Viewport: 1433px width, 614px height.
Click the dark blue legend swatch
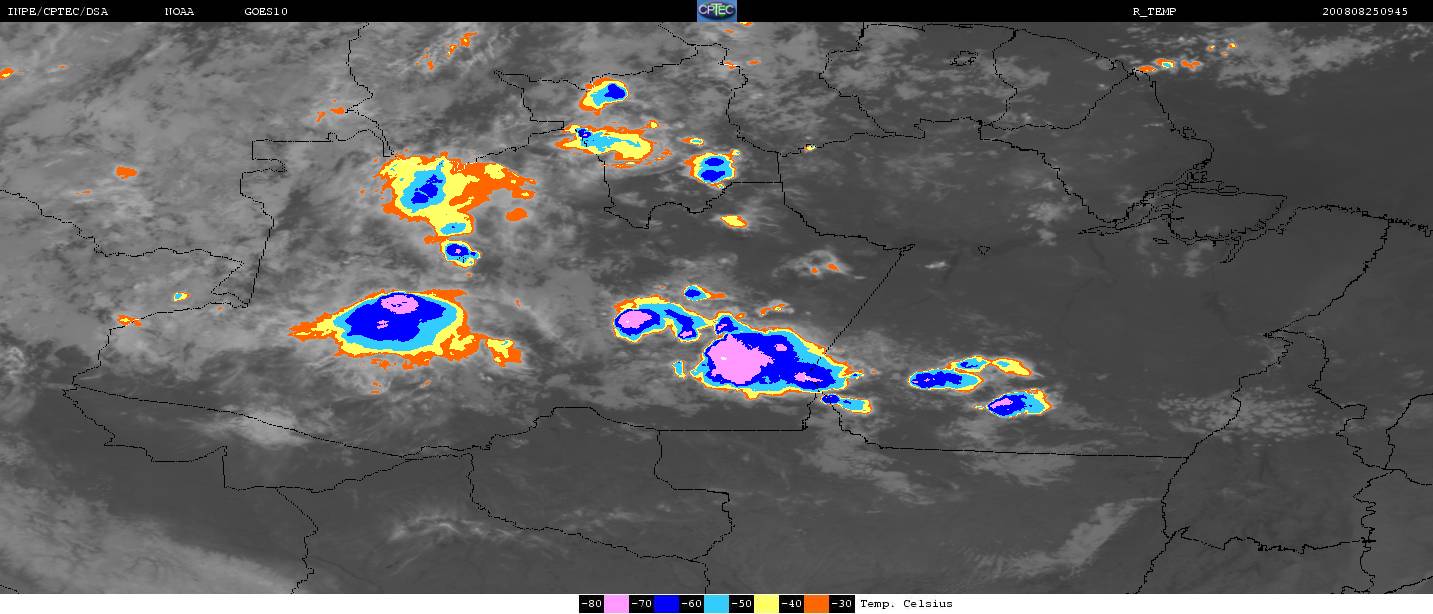coord(667,604)
